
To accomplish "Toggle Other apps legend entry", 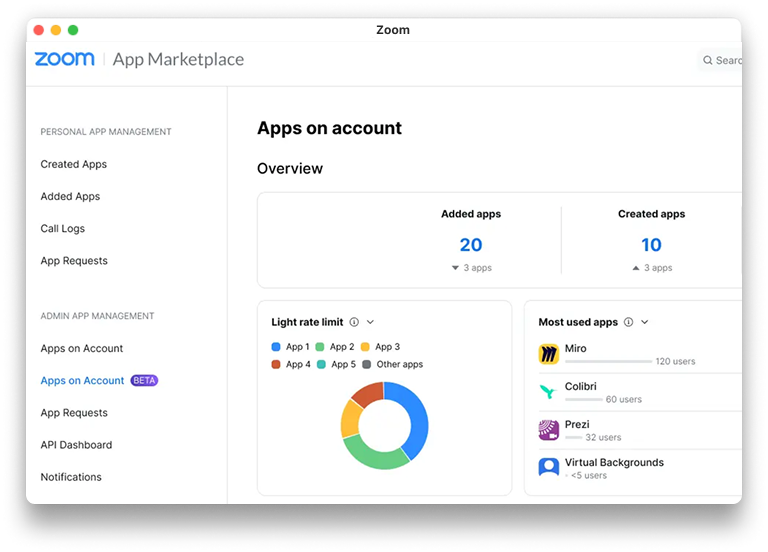I will [x=392, y=365].
